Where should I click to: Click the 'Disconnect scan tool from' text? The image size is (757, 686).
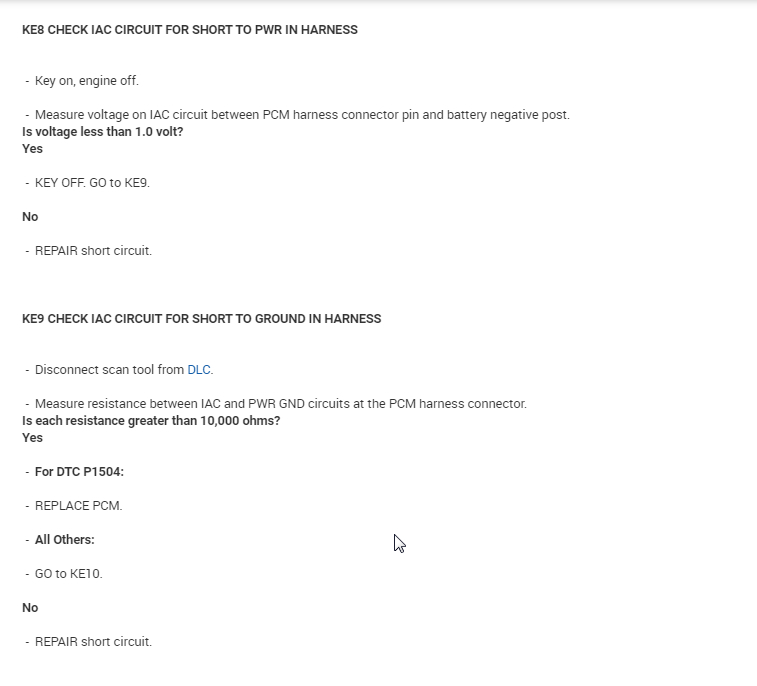click(x=110, y=370)
